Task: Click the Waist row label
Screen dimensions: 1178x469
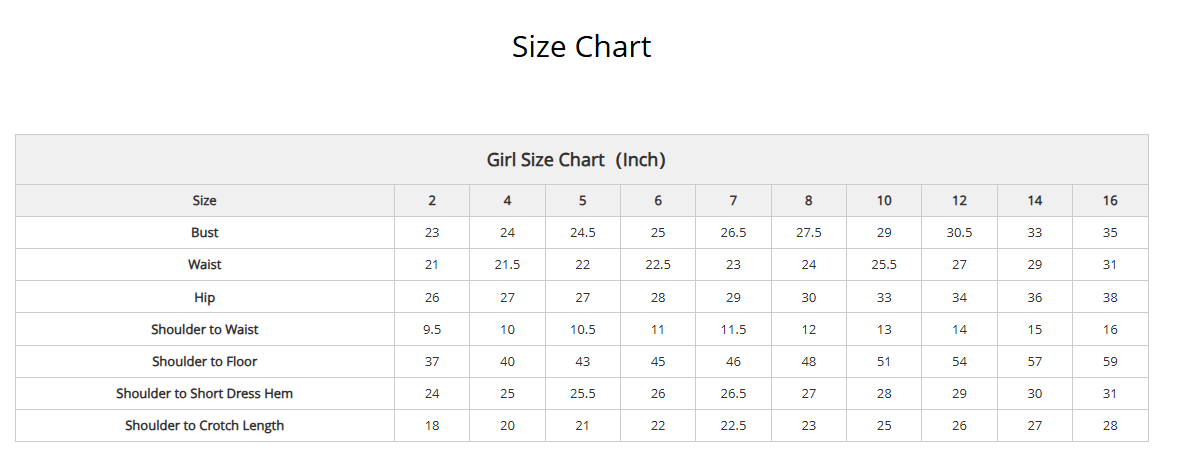Action: pyautogui.click(x=204, y=265)
